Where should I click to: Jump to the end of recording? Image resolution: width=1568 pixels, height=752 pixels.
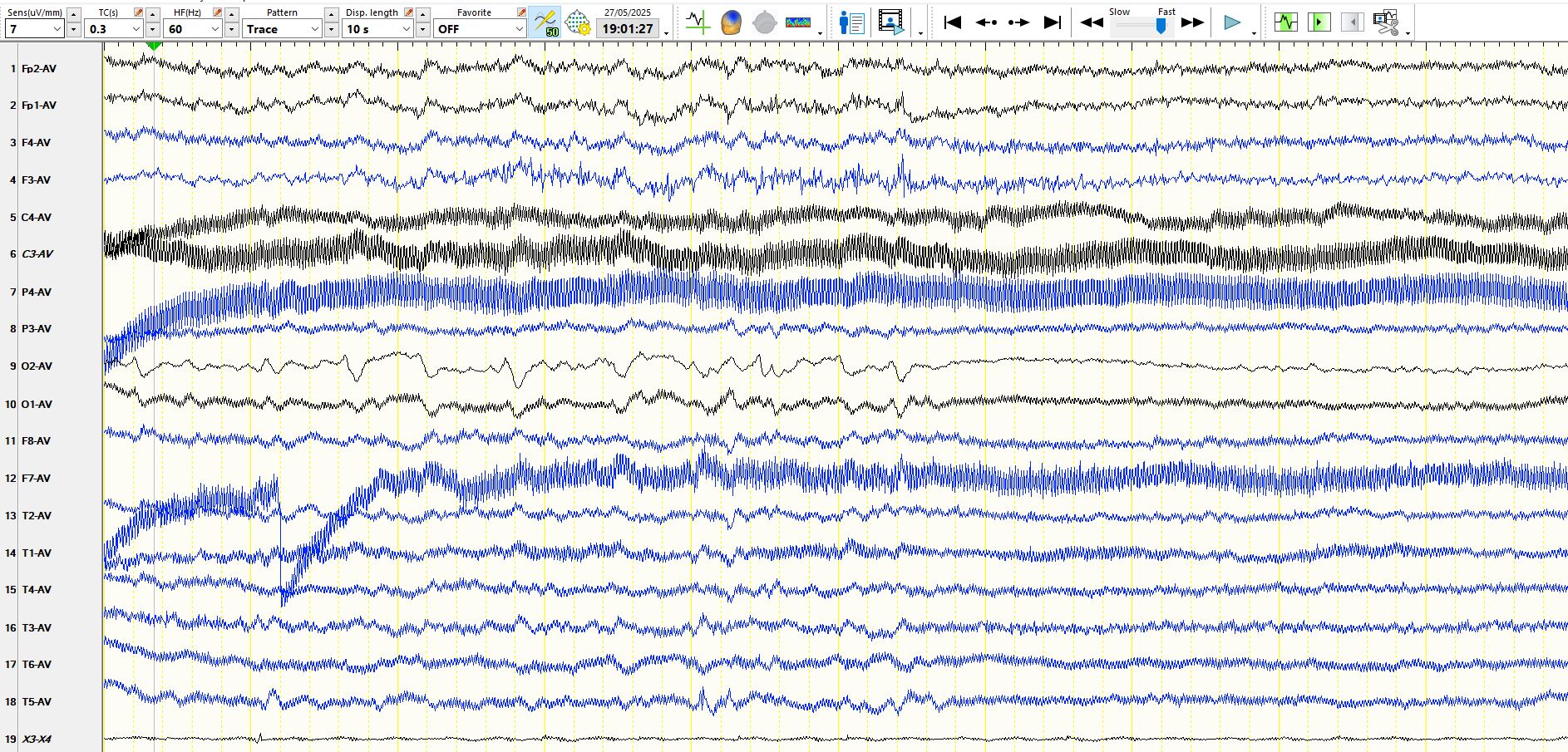coord(1053,22)
